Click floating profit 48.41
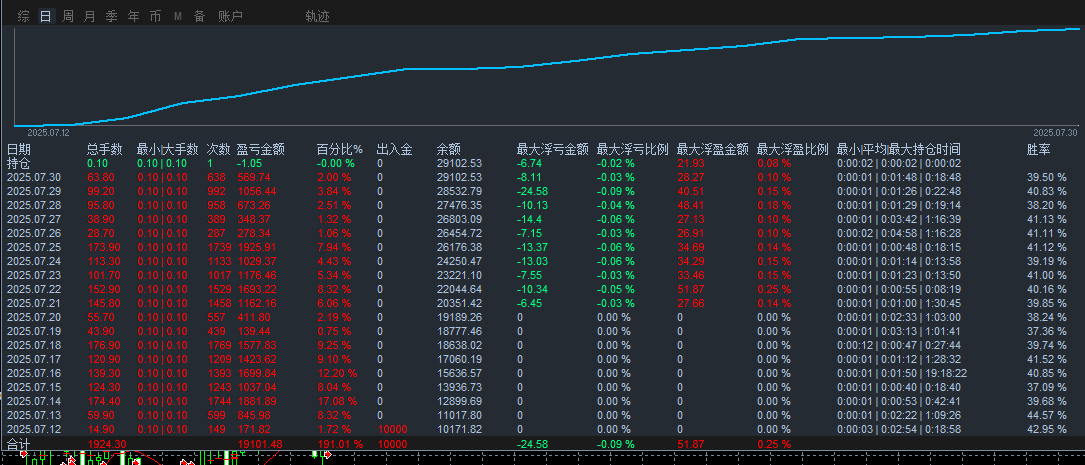 (x=691, y=206)
